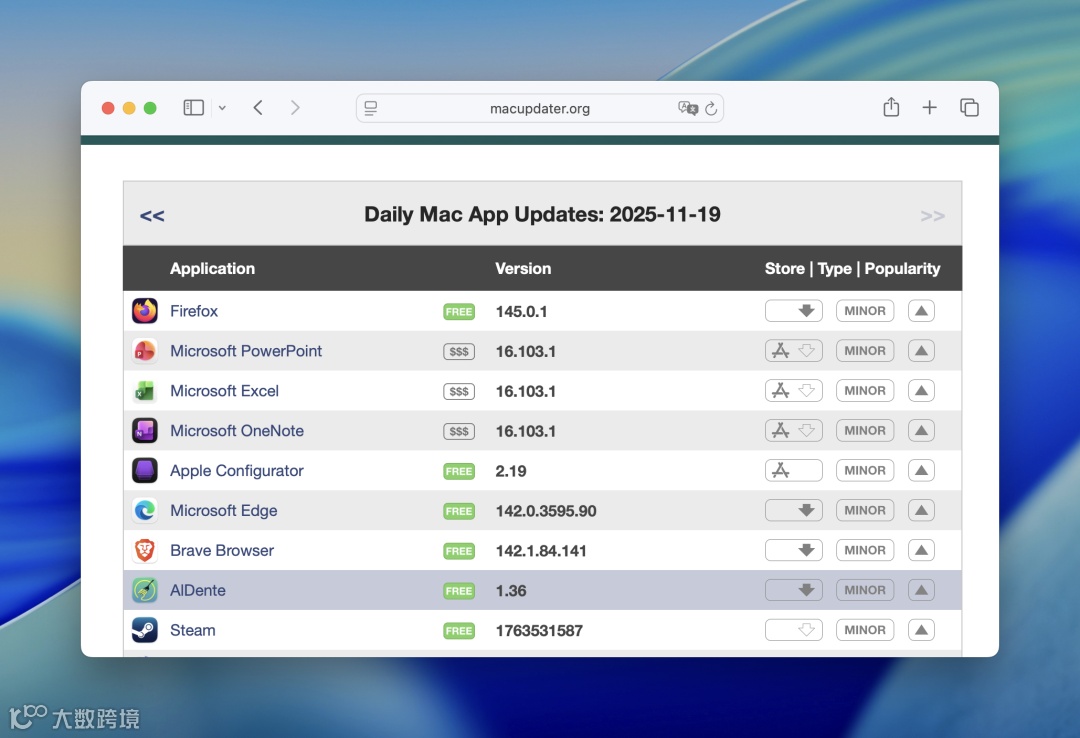This screenshot has width=1080, height=738.
Task: Click the popularity up-arrow for Steam
Action: [x=921, y=631]
